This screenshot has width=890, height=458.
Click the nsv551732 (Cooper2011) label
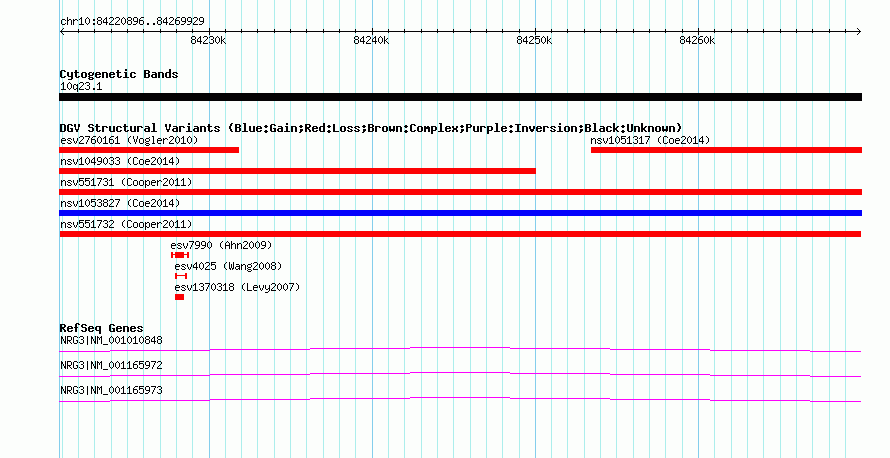[126, 224]
